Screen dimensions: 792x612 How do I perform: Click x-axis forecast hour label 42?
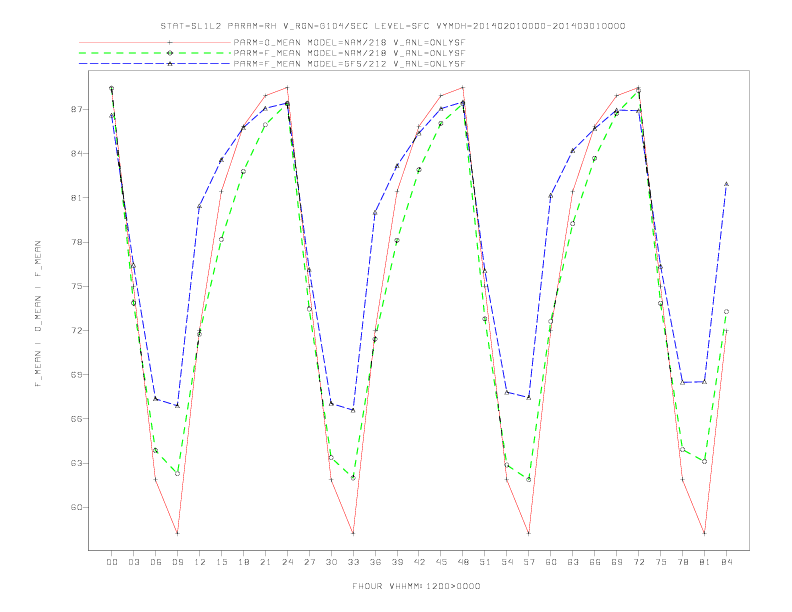pyautogui.click(x=419, y=562)
